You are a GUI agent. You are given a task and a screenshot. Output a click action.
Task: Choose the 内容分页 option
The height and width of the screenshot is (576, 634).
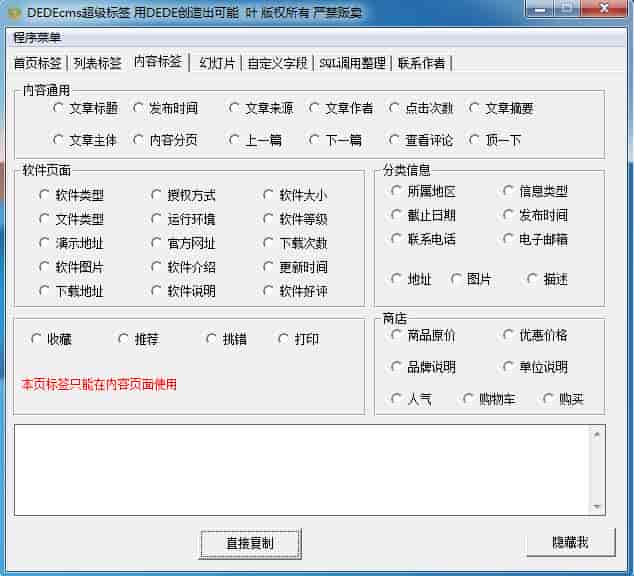click(165, 140)
